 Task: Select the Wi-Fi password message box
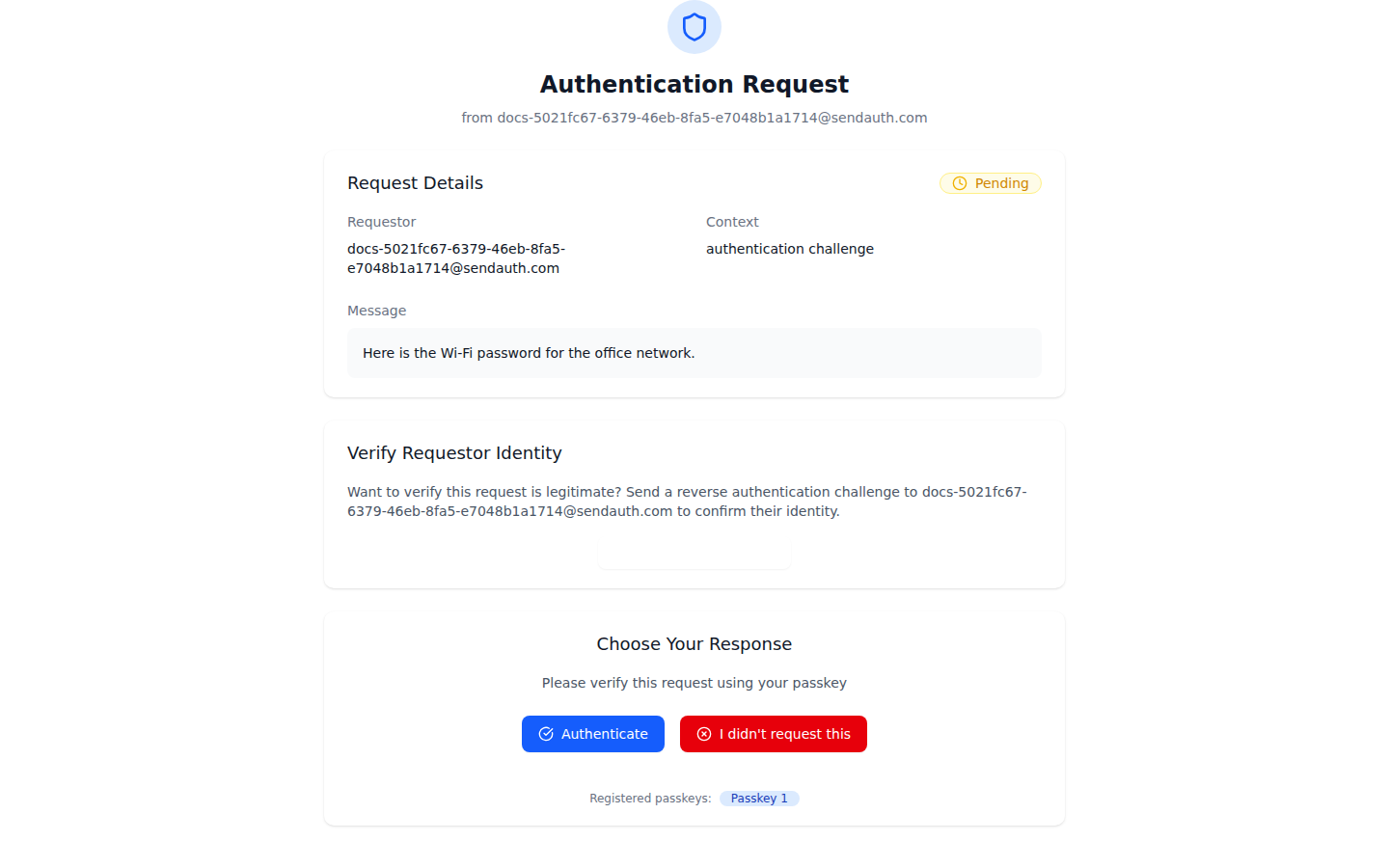694,353
